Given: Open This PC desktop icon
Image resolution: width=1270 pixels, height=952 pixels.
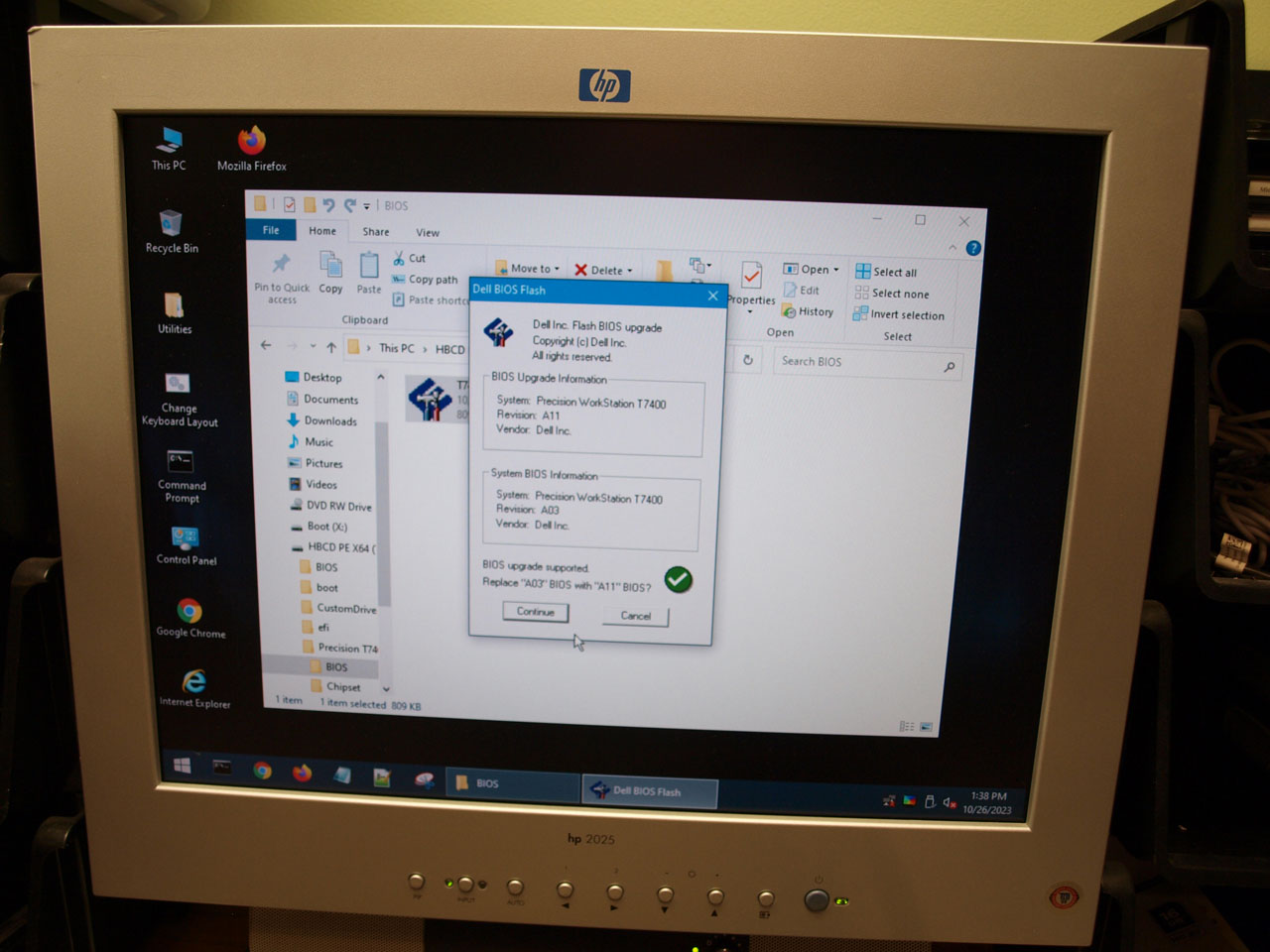Looking at the screenshot, I should 170,149.
